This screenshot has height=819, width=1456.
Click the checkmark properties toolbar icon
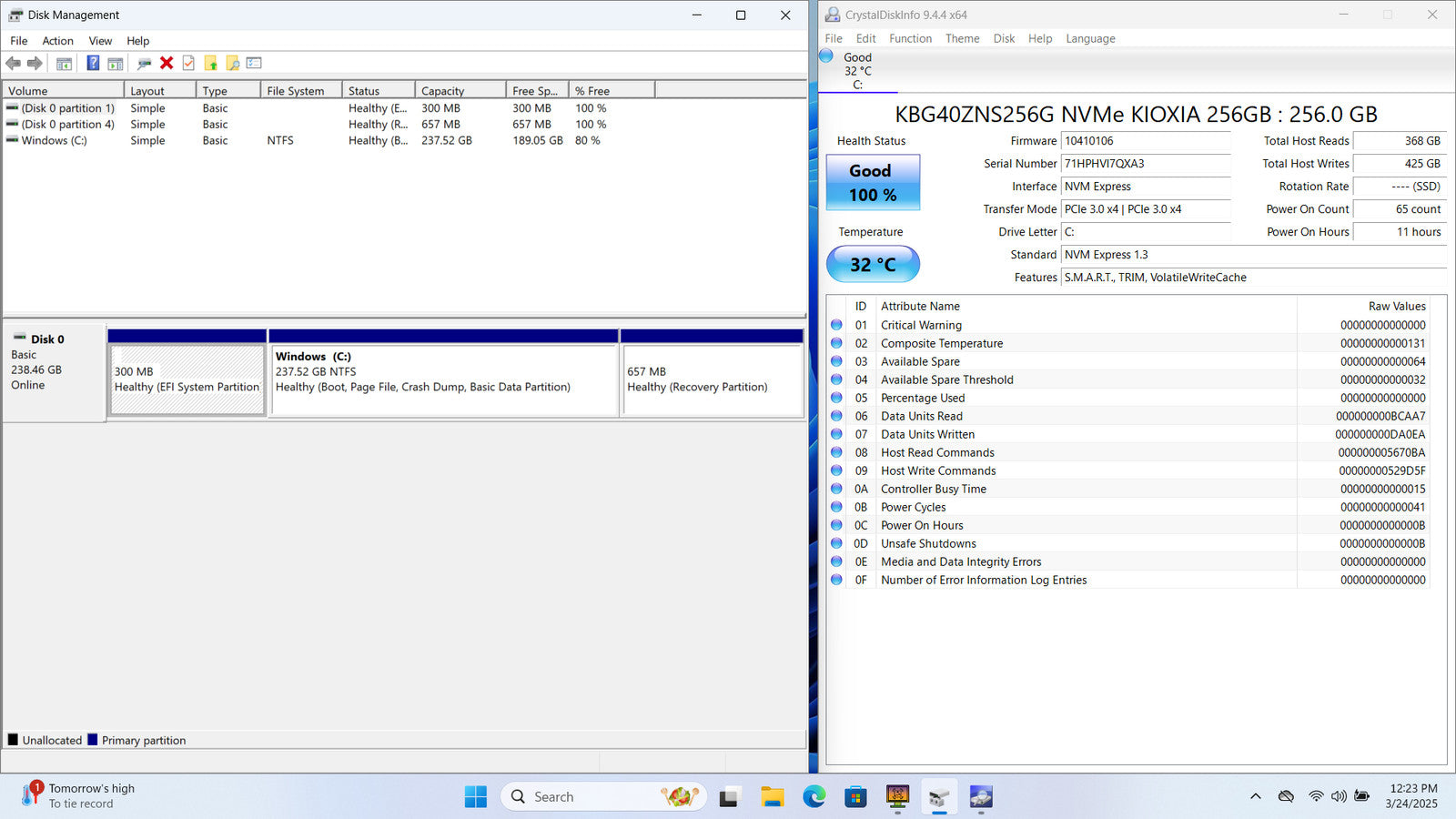(188, 63)
